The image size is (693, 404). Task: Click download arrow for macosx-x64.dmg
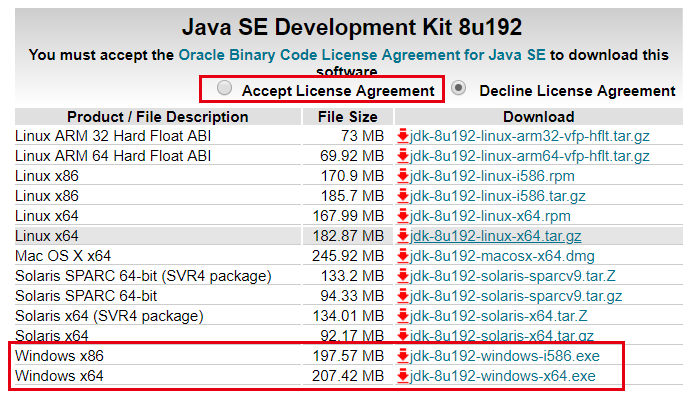403,255
